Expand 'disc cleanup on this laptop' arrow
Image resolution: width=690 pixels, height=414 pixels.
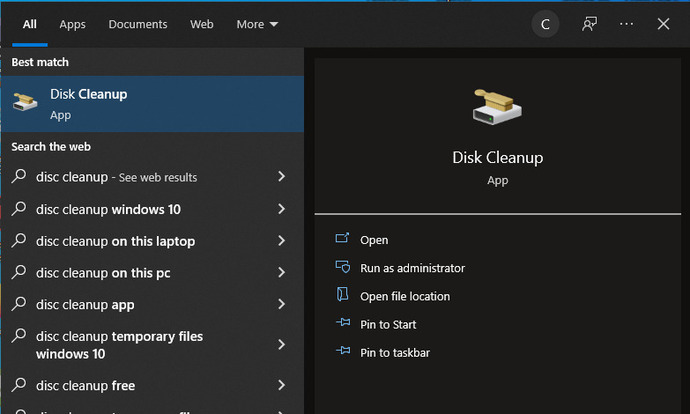click(x=282, y=241)
